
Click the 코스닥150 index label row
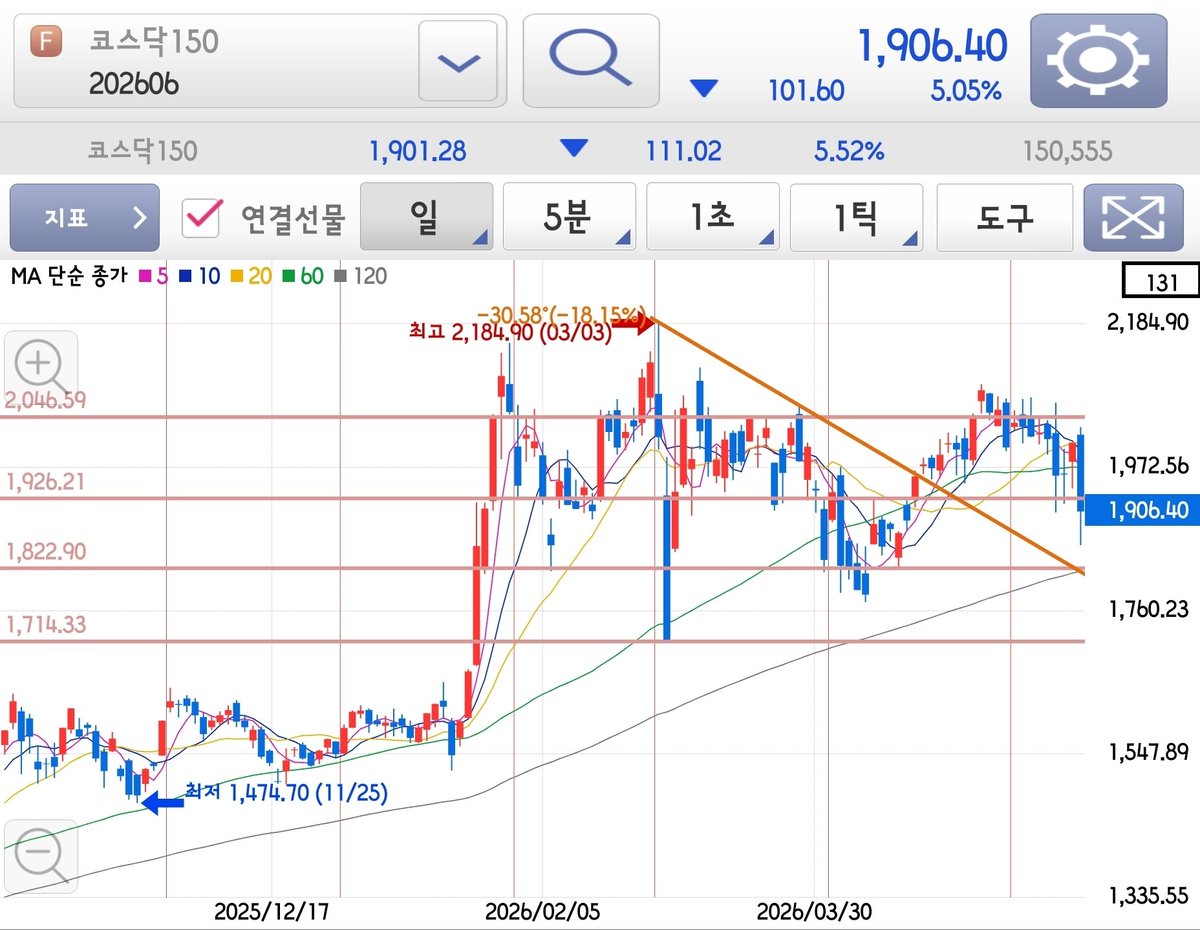point(143,151)
